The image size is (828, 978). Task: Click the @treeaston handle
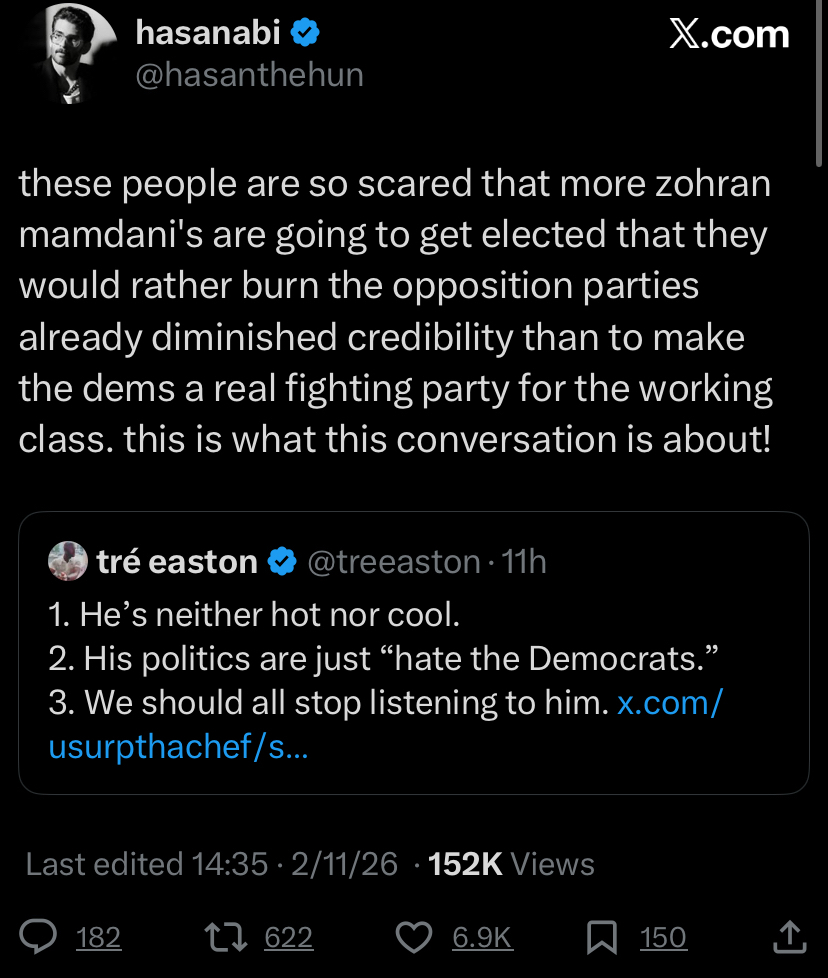(x=392, y=562)
